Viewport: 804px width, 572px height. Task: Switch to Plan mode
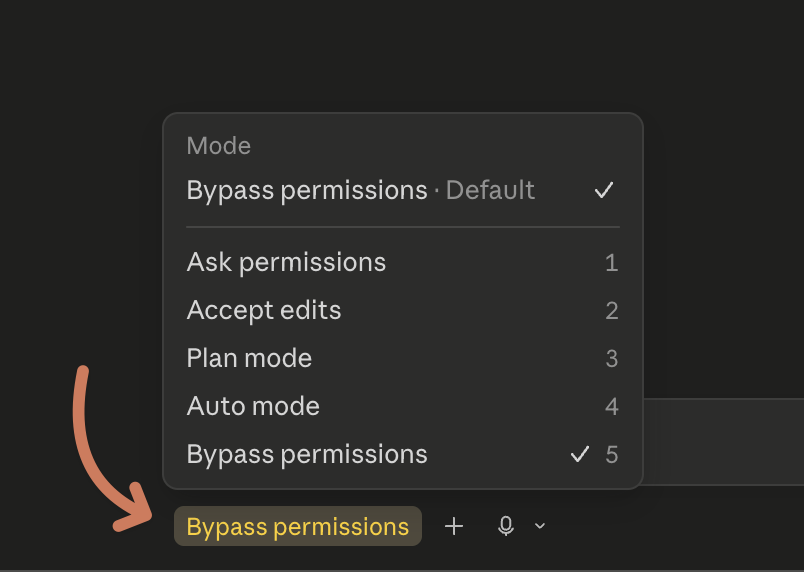403,358
